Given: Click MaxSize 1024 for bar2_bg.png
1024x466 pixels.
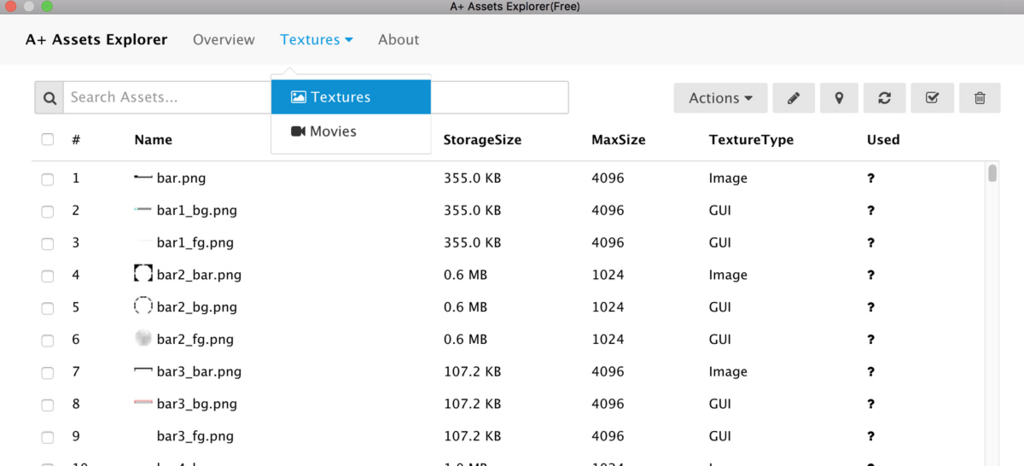Looking at the screenshot, I should [608, 307].
